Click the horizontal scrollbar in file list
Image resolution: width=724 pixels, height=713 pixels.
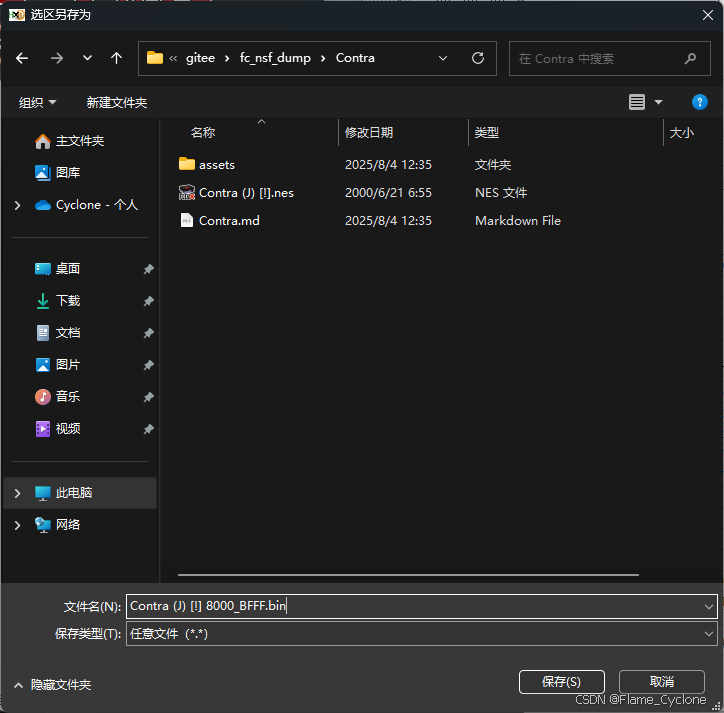pos(408,575)
